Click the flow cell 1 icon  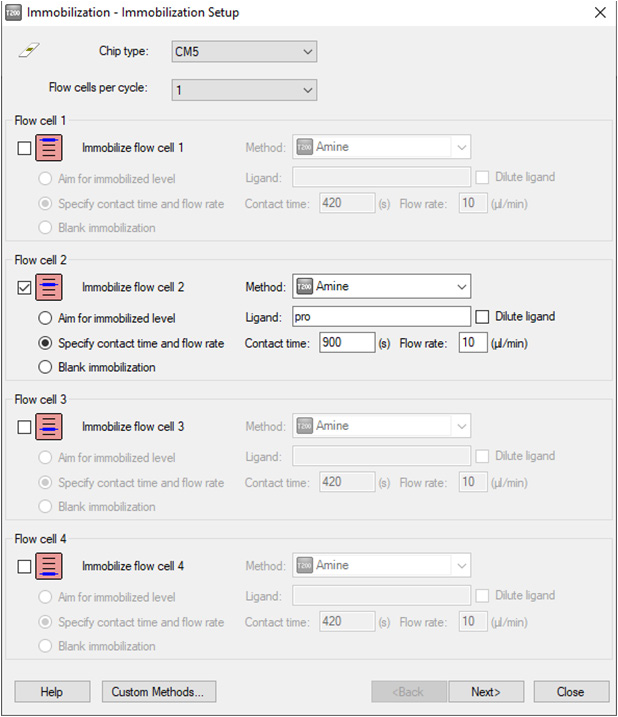click(x=50, y=148)
